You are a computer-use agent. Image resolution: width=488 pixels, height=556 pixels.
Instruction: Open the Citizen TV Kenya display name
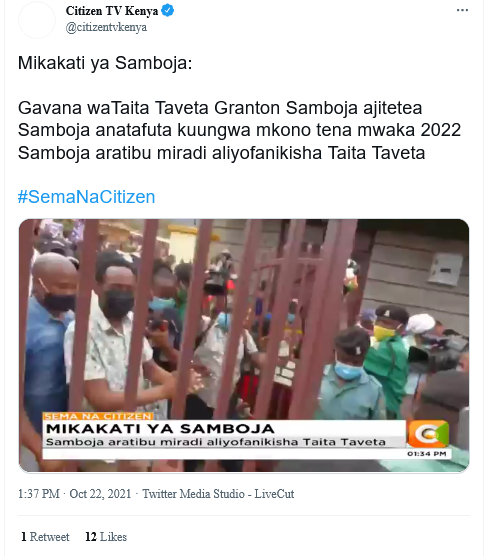[x=112, y=11]
